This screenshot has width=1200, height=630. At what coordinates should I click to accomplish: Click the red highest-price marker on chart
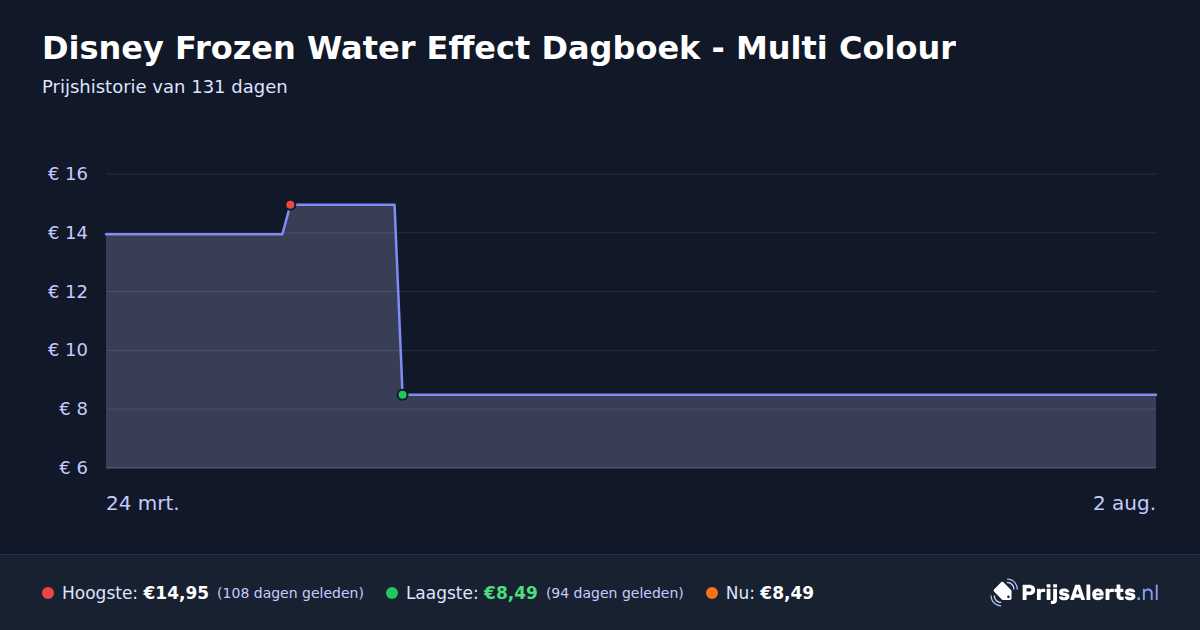[290, 205]
